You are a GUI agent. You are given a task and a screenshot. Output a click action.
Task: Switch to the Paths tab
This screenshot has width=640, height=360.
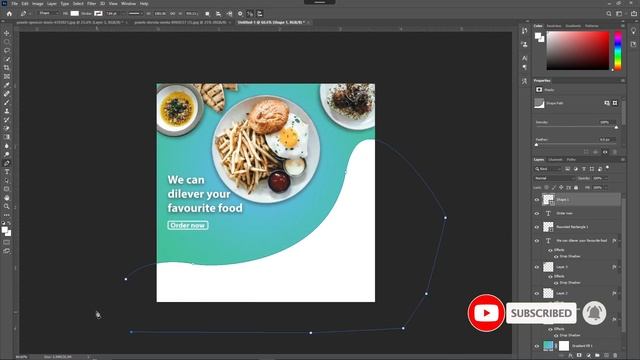pyautogui.click(x=571, y=160)
